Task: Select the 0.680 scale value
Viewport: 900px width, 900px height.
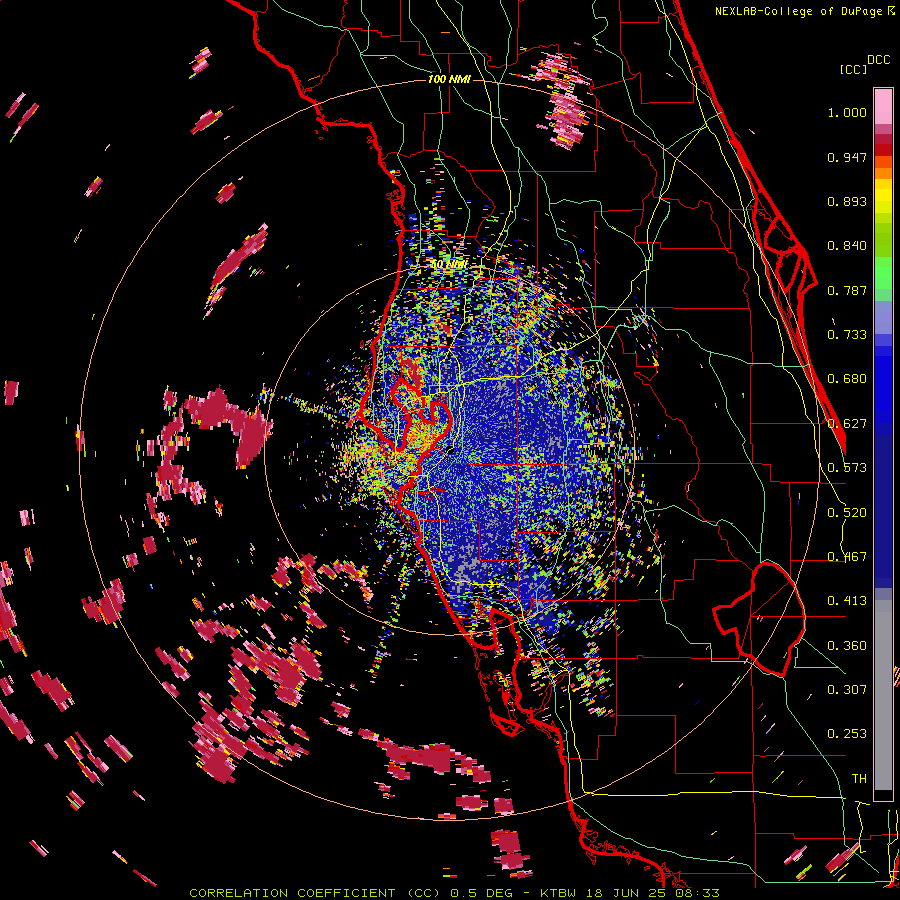Action: (x=847, y=379)
